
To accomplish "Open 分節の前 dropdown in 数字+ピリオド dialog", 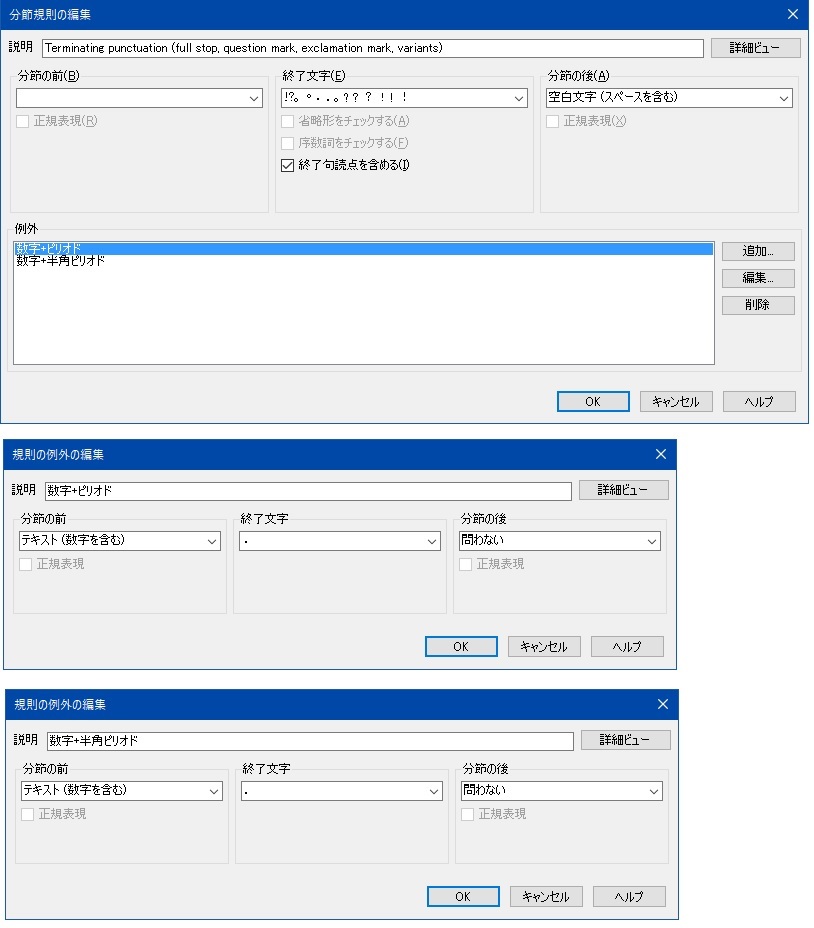I will (212, 541).
